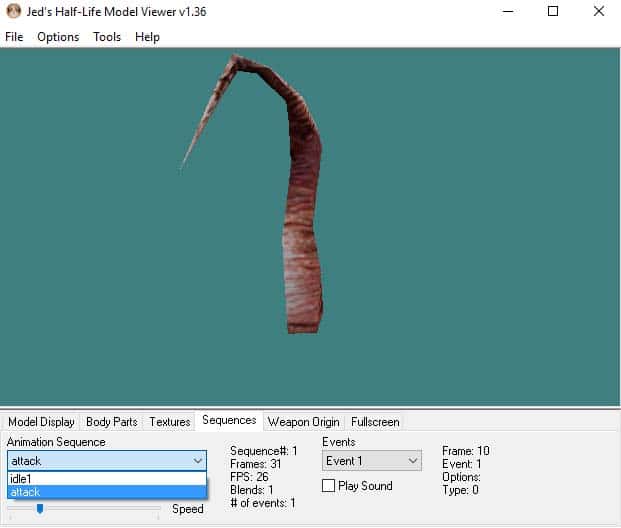
Task: Click the 'Frames: 31' text
Action: pos(255,464)
